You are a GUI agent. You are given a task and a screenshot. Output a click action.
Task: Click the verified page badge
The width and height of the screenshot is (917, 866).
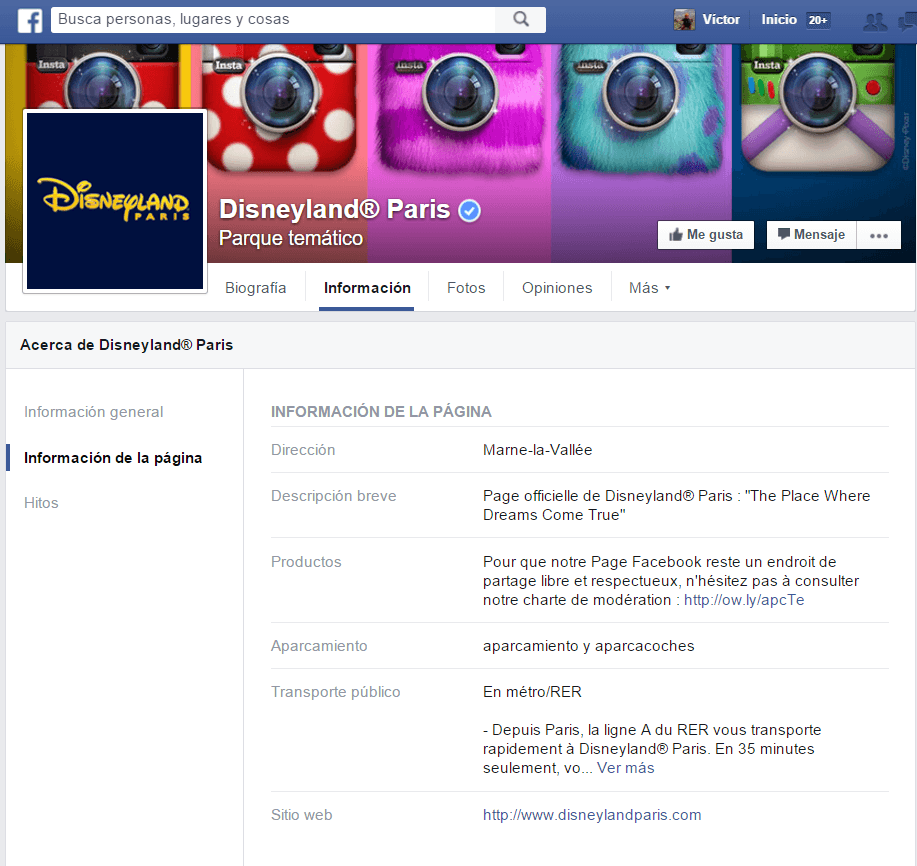[x=469, y=211]
